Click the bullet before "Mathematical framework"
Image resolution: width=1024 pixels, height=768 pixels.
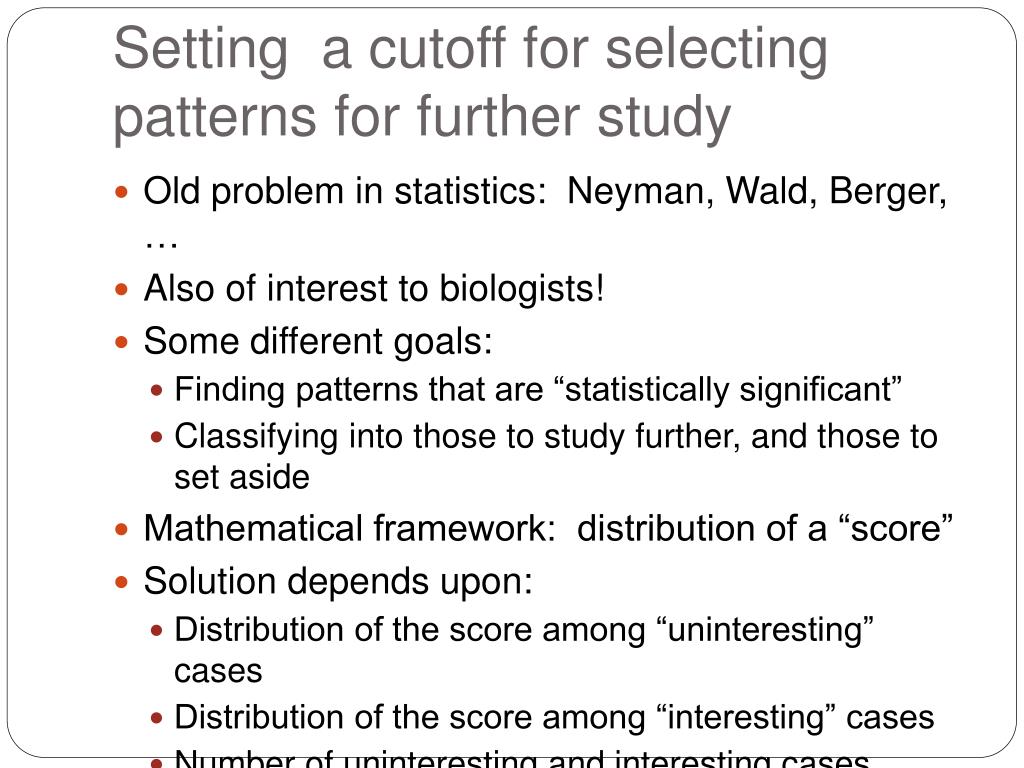(x=121, y=529)
